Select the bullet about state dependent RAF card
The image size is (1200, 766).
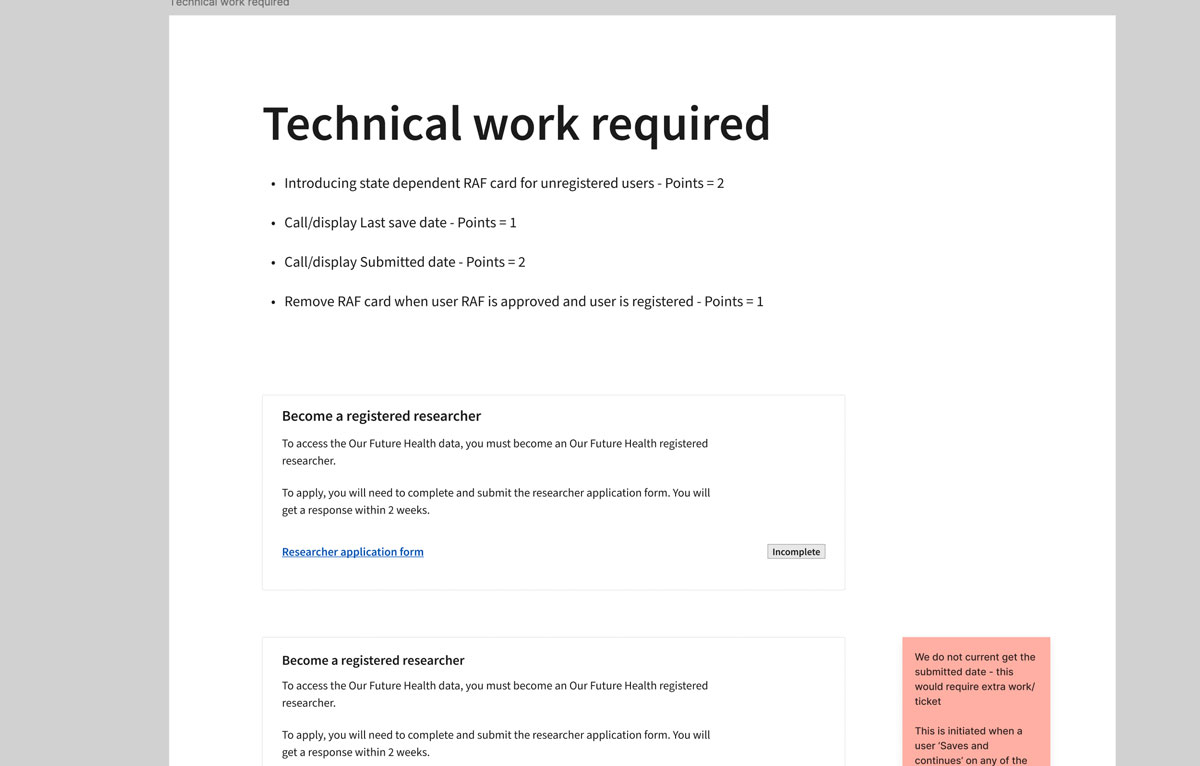click(x=504, y=183)
